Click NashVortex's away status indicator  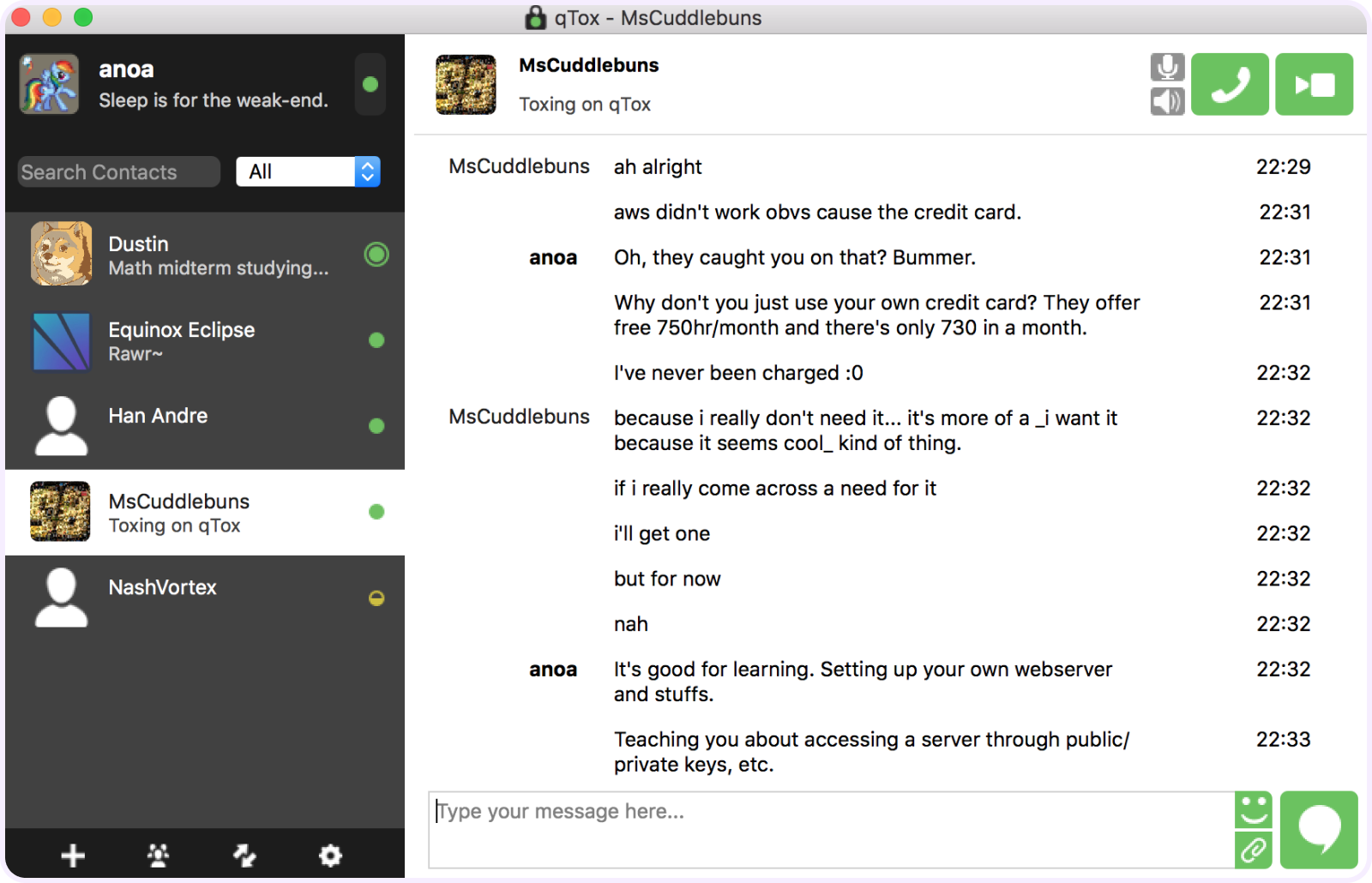coord(376,598)
